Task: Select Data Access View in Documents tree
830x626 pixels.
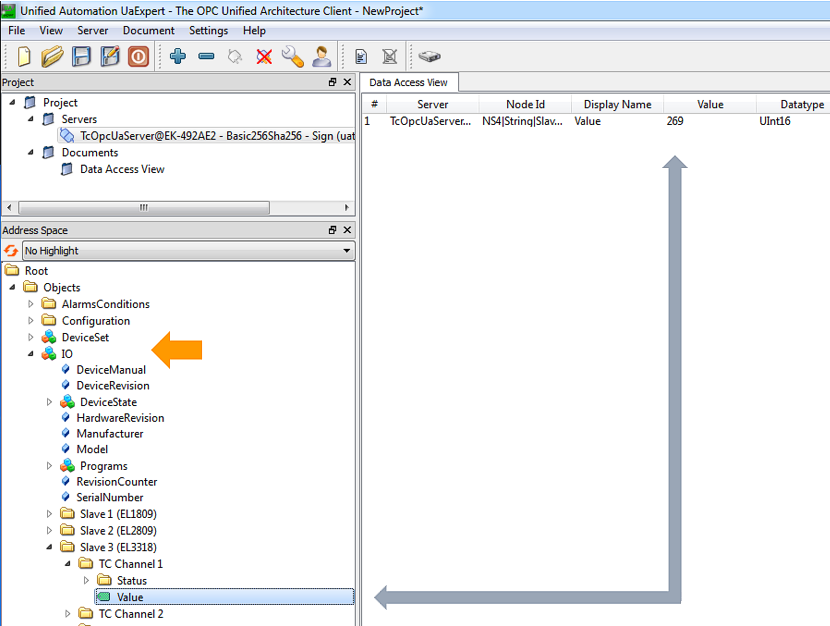Action: click(x=122, y=169)
